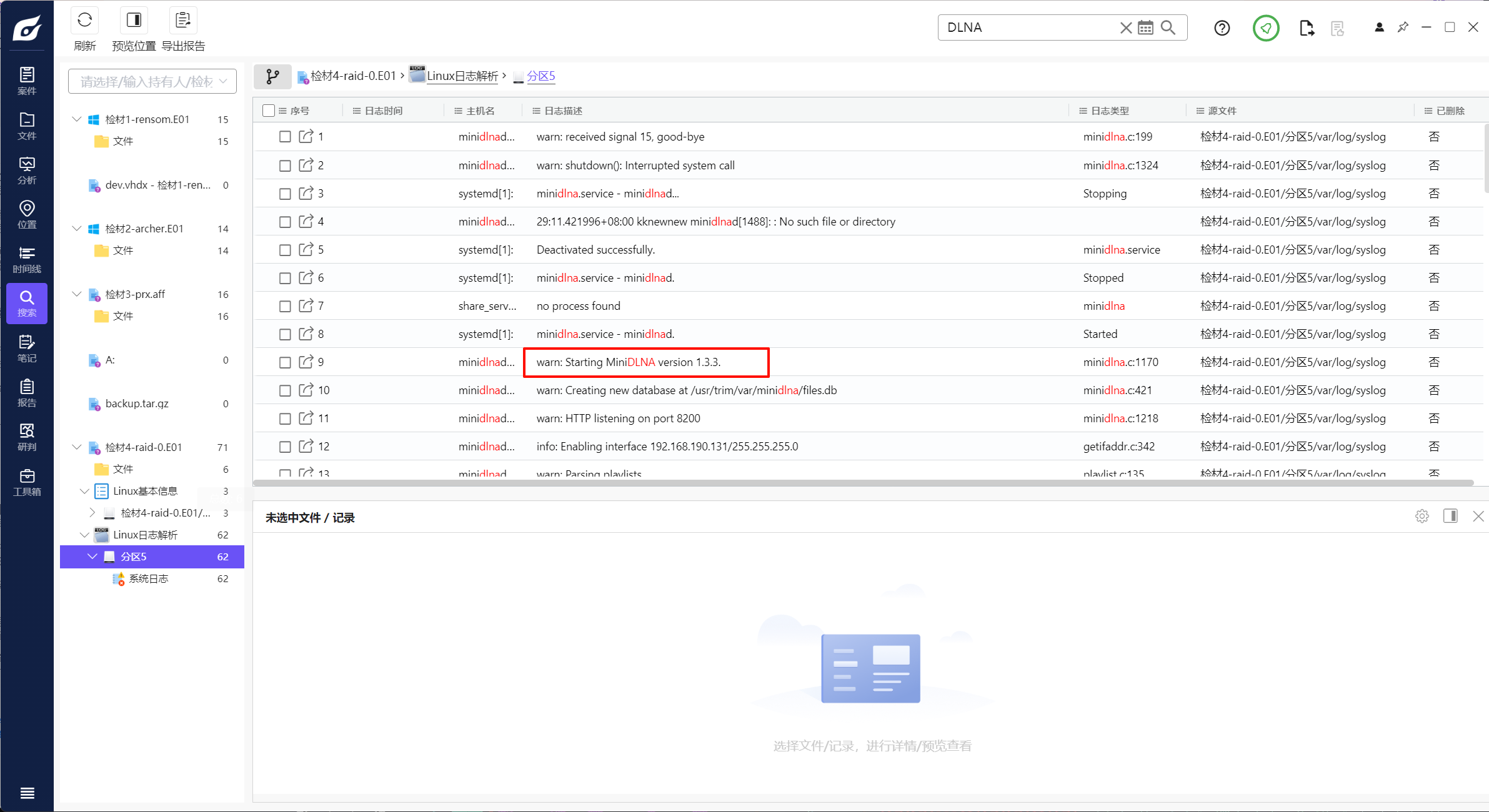Select the 系统日志 tree item
This screenshot has width=1489, height=812.
tap(148, 578)
